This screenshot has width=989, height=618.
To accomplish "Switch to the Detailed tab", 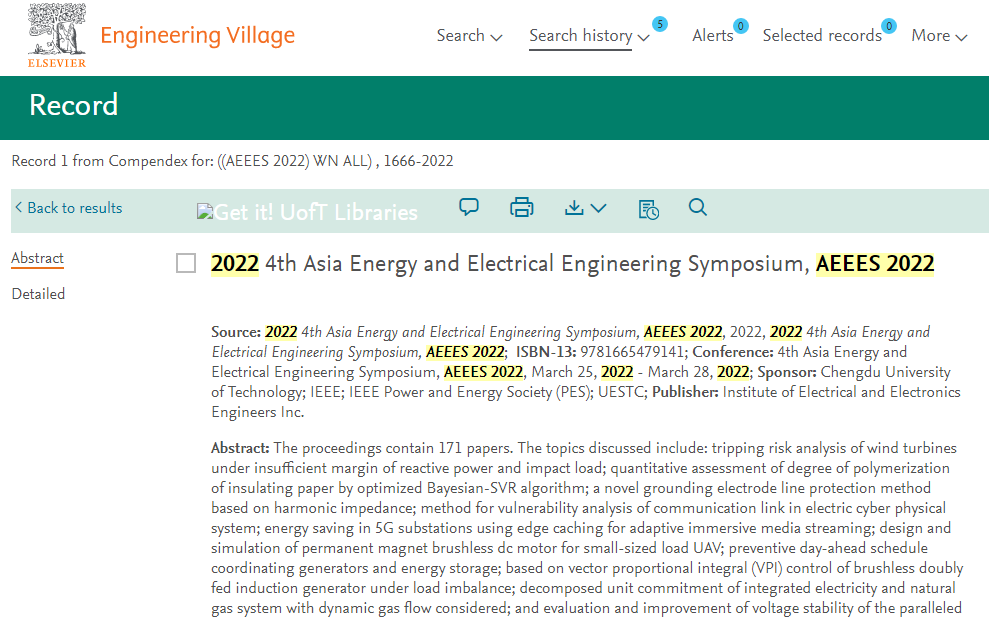I will (38, 294).
